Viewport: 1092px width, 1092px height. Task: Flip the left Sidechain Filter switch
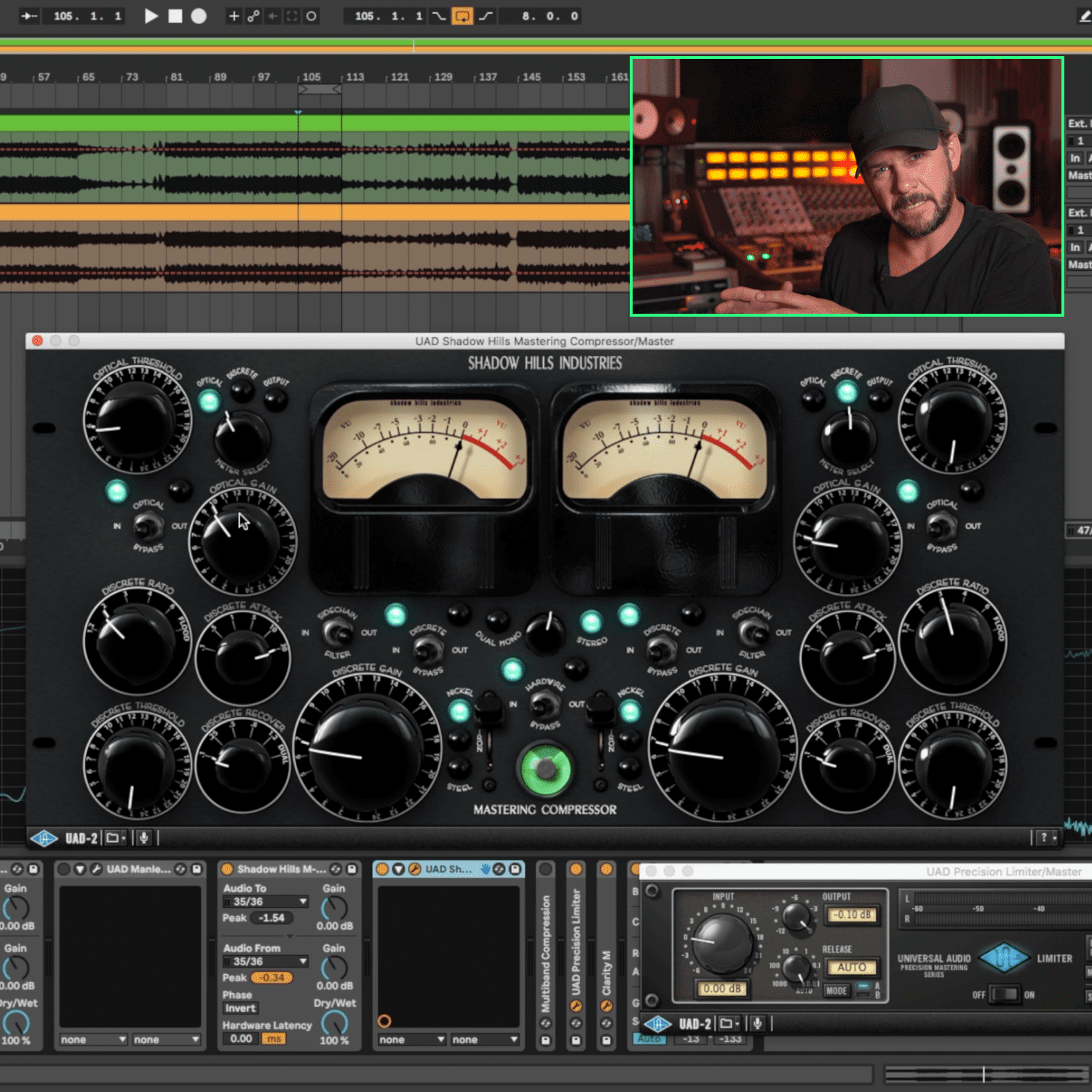[337, 633]
